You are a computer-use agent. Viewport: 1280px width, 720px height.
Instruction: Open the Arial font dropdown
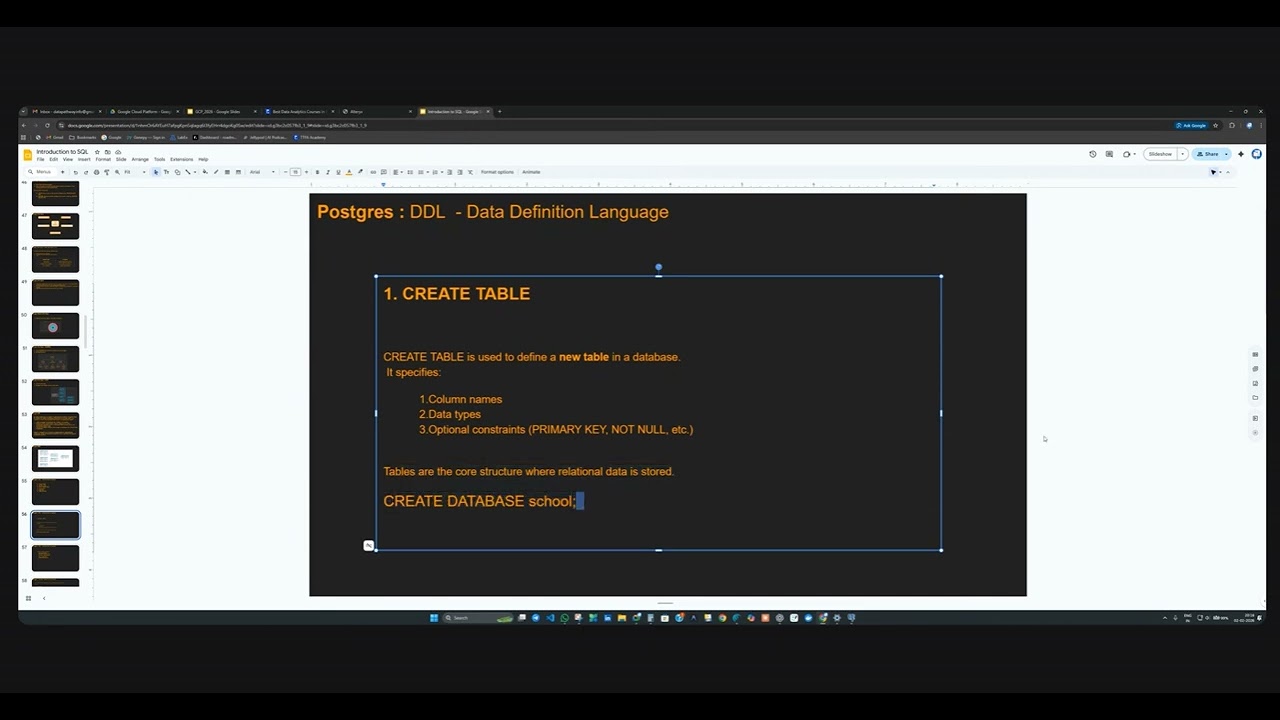pyautogui.click(x=263, y=172)
